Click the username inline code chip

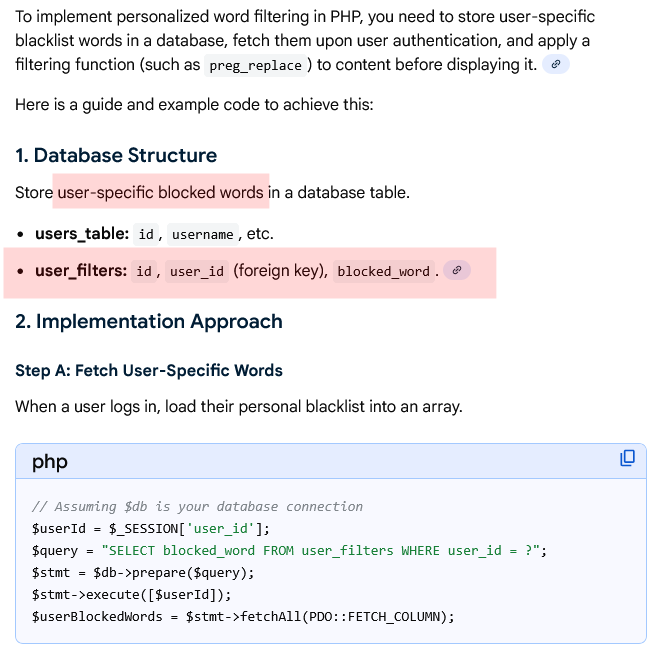coord(202,234)
